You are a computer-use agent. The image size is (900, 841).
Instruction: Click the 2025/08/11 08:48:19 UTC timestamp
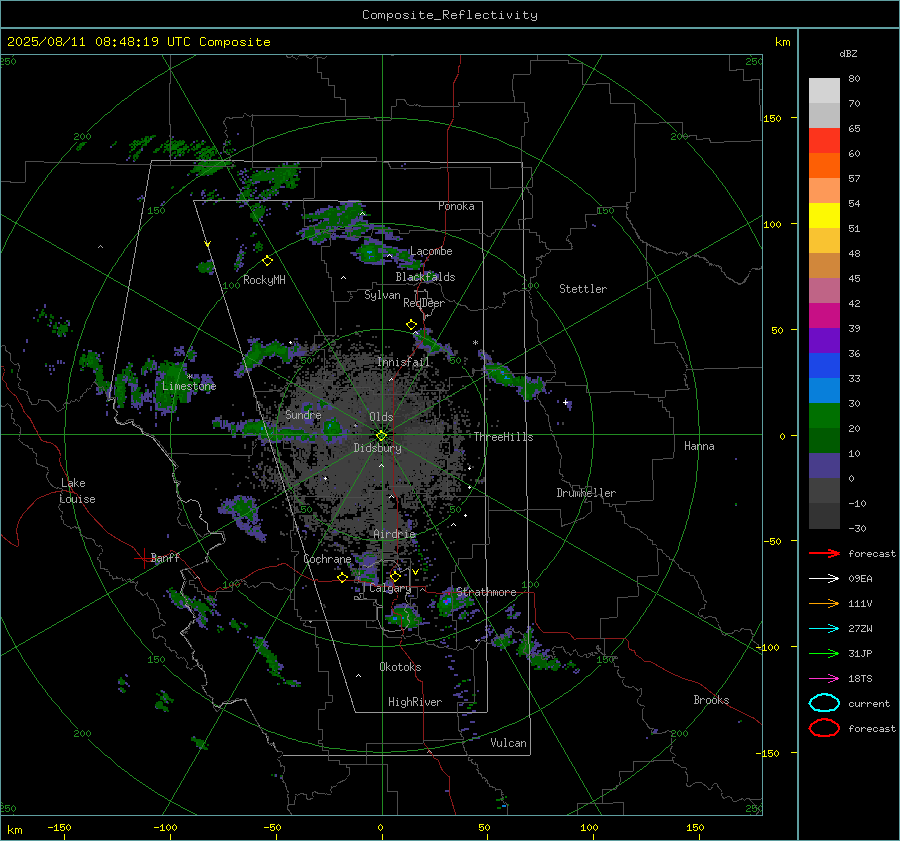[x=99, y=42]
